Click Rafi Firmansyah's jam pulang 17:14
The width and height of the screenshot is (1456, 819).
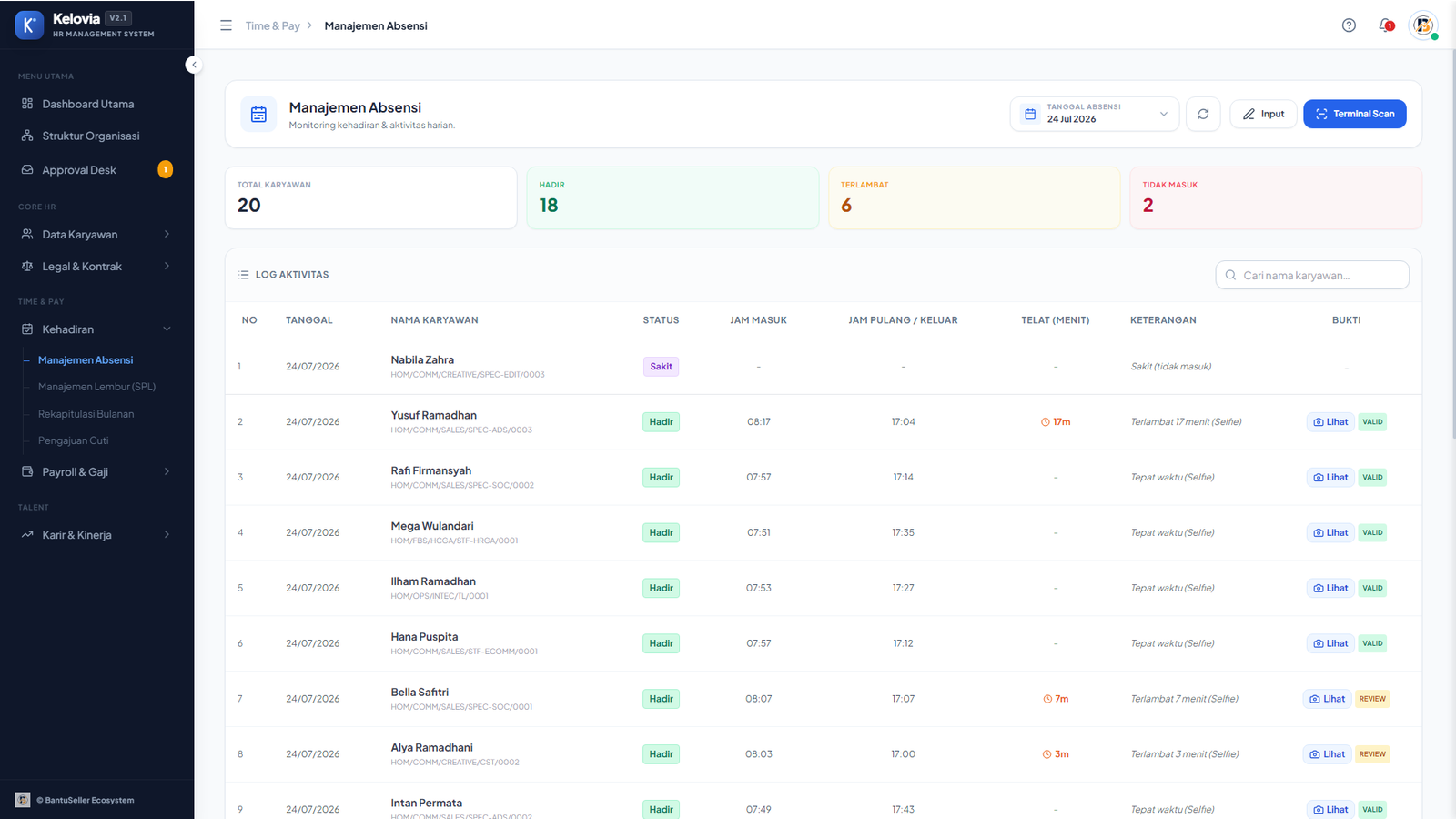click(903, 477)
